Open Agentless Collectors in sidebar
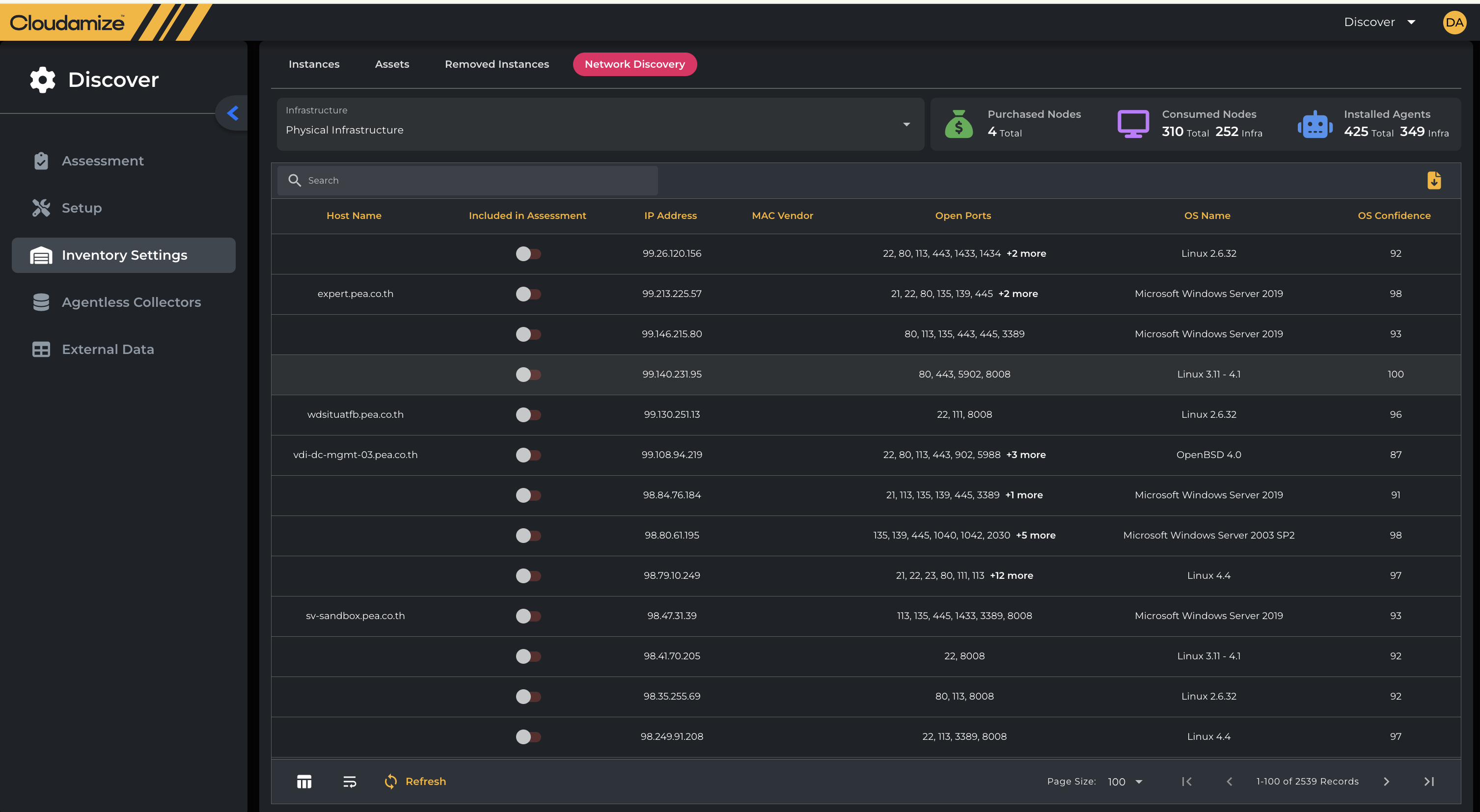Viewport: 1480px width, 812px height. (131, 302)
